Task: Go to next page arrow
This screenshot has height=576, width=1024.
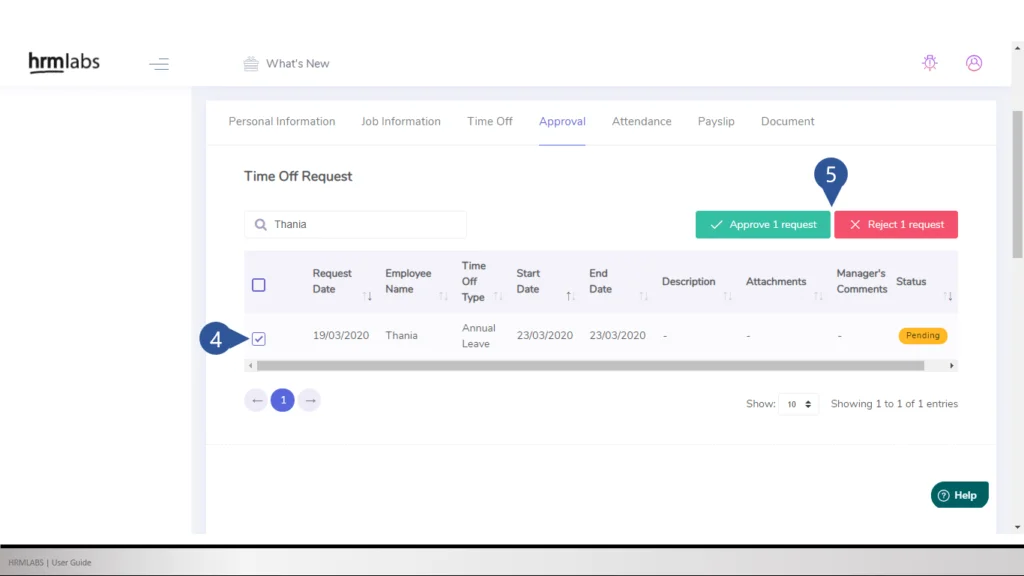Action: (x=310, y=401)
